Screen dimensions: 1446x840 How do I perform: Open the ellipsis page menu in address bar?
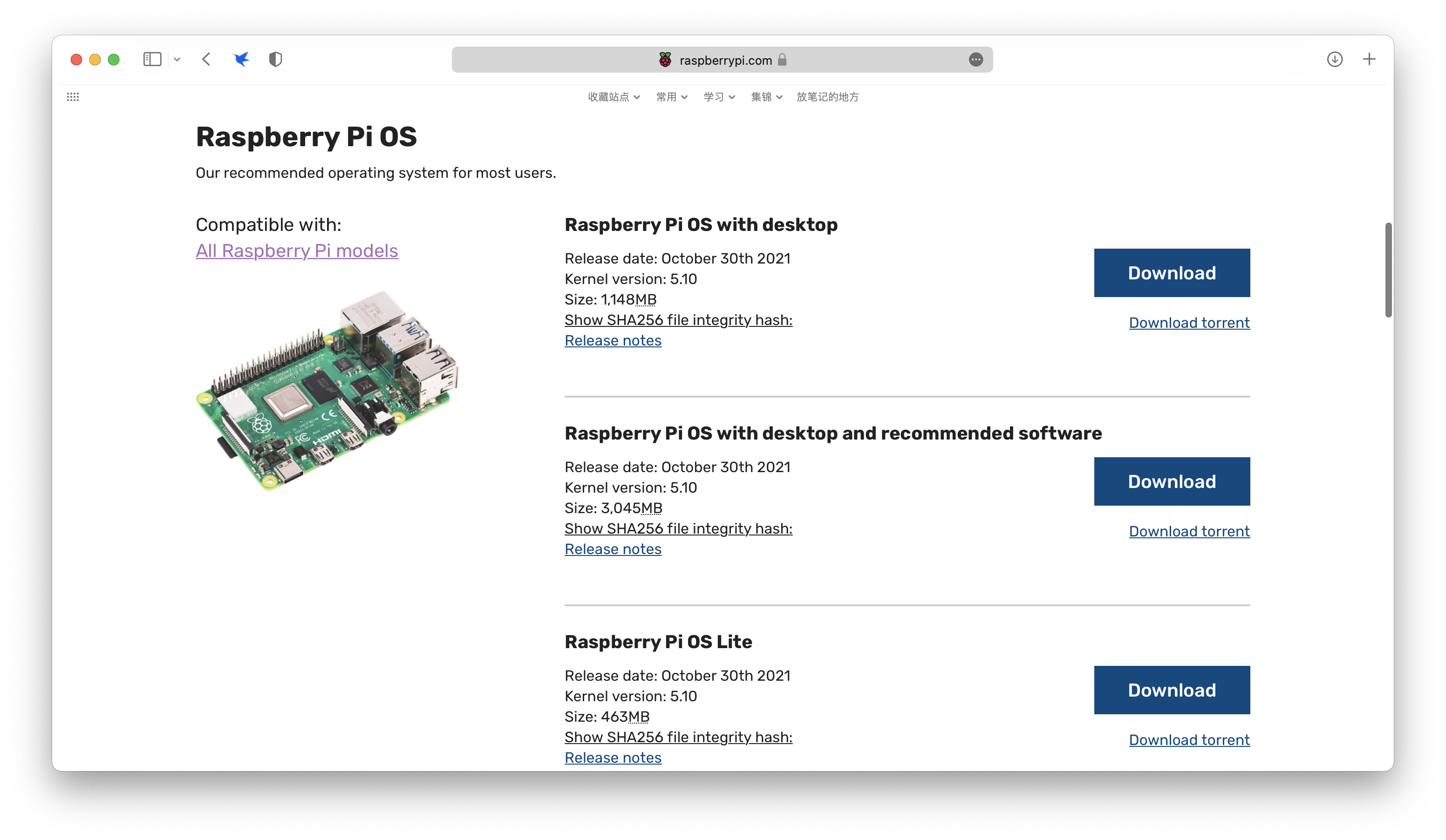click(x=975, y=60)
